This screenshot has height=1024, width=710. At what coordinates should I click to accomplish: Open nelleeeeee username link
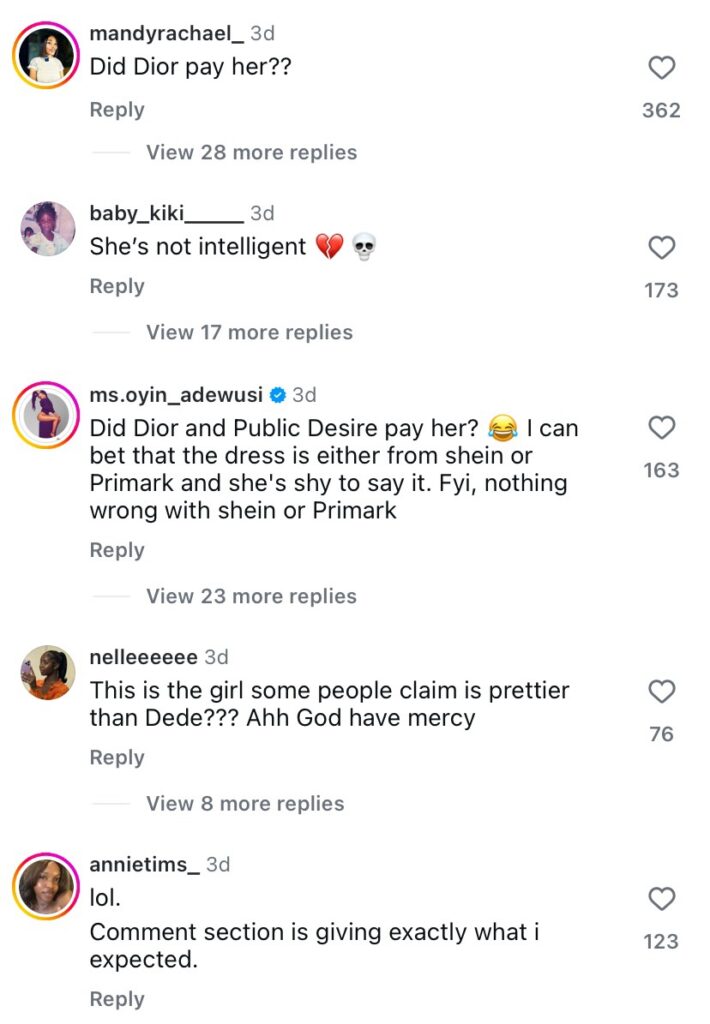(x=143, y=657)
